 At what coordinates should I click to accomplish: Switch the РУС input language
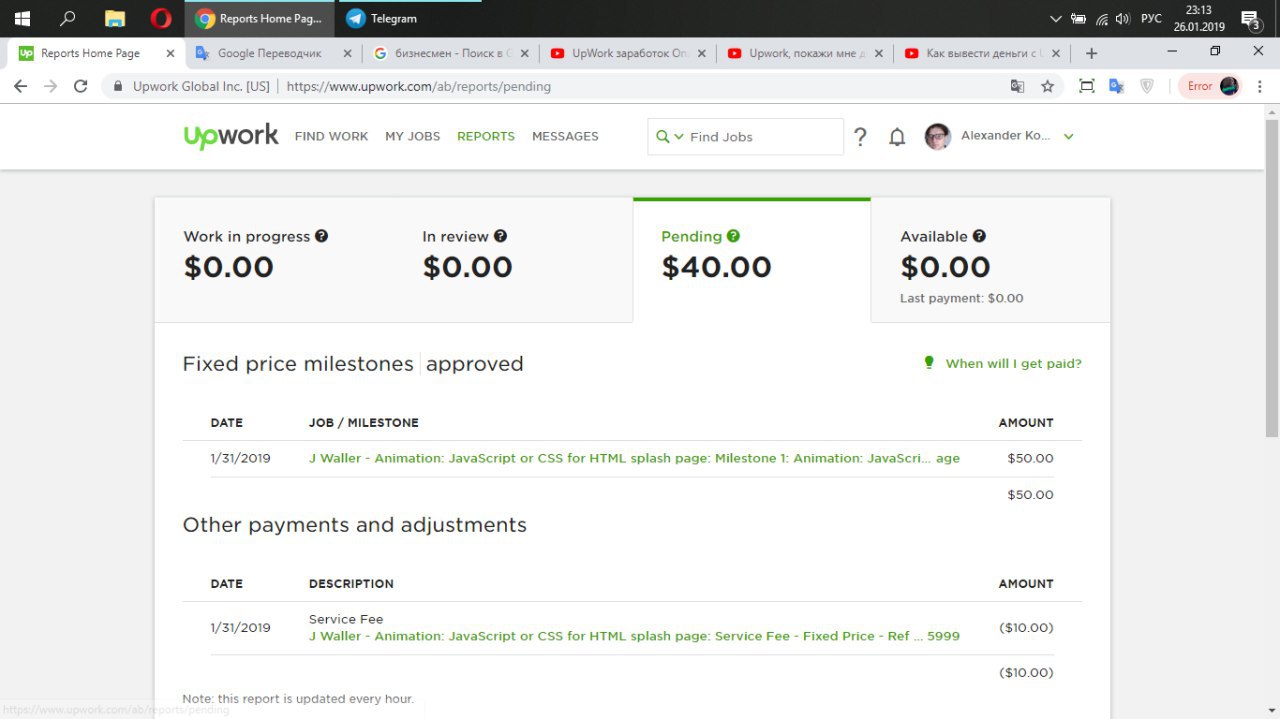tap(1151, 18)
